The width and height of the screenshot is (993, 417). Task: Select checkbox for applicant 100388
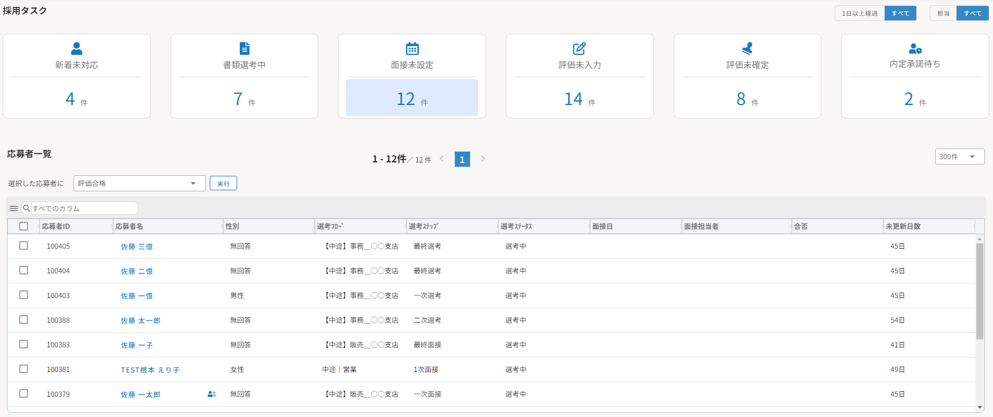coord(24,320)
